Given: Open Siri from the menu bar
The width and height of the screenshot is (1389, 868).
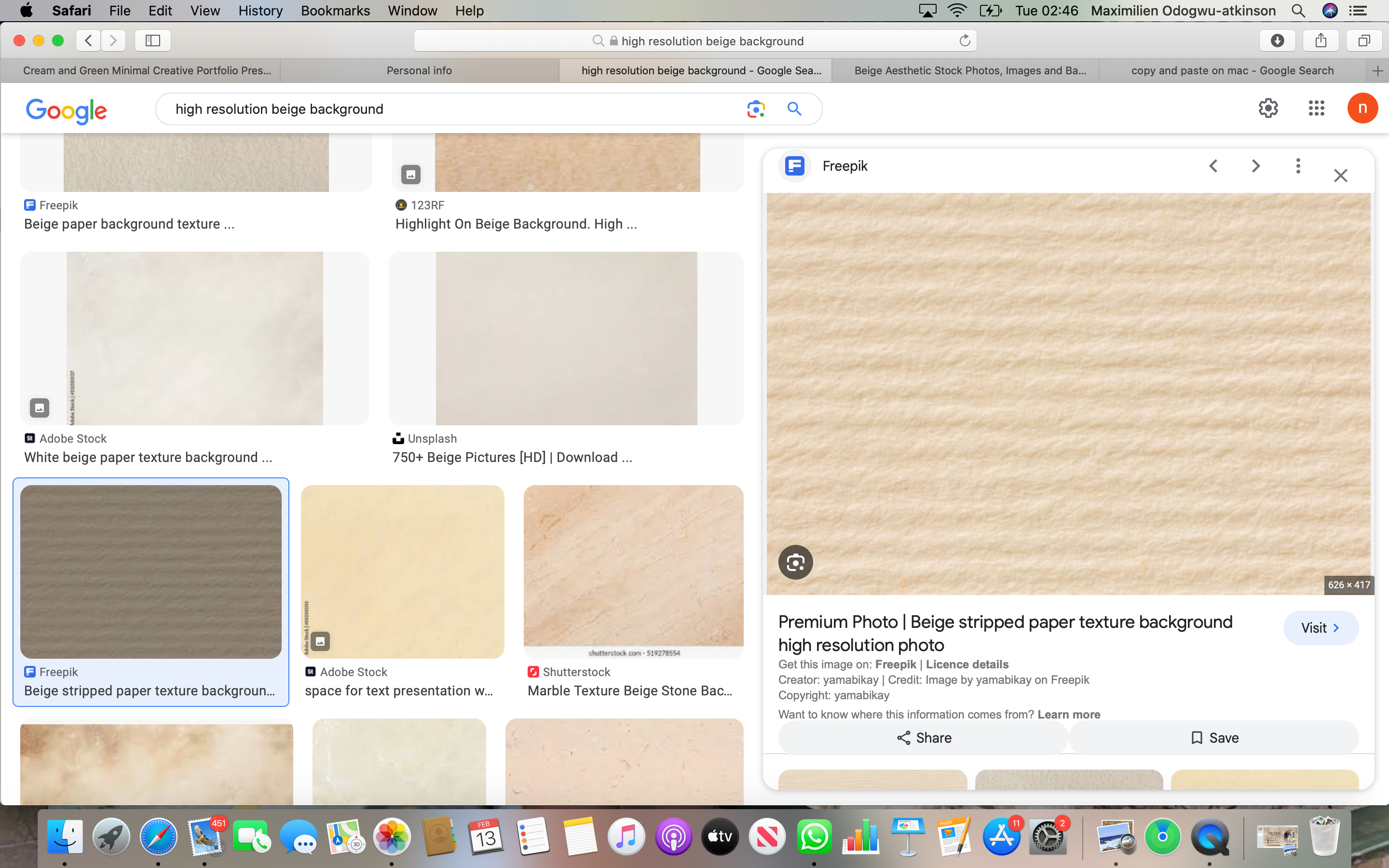Looking at the screenshot, I should point(1330,10).
